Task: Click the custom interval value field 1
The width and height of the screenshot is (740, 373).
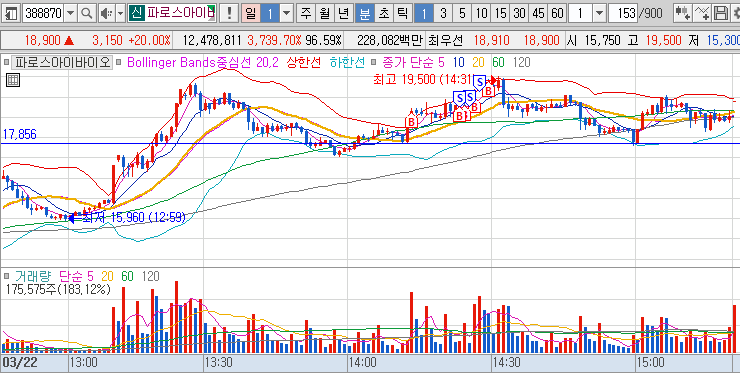Action: (x=580, y=13)
